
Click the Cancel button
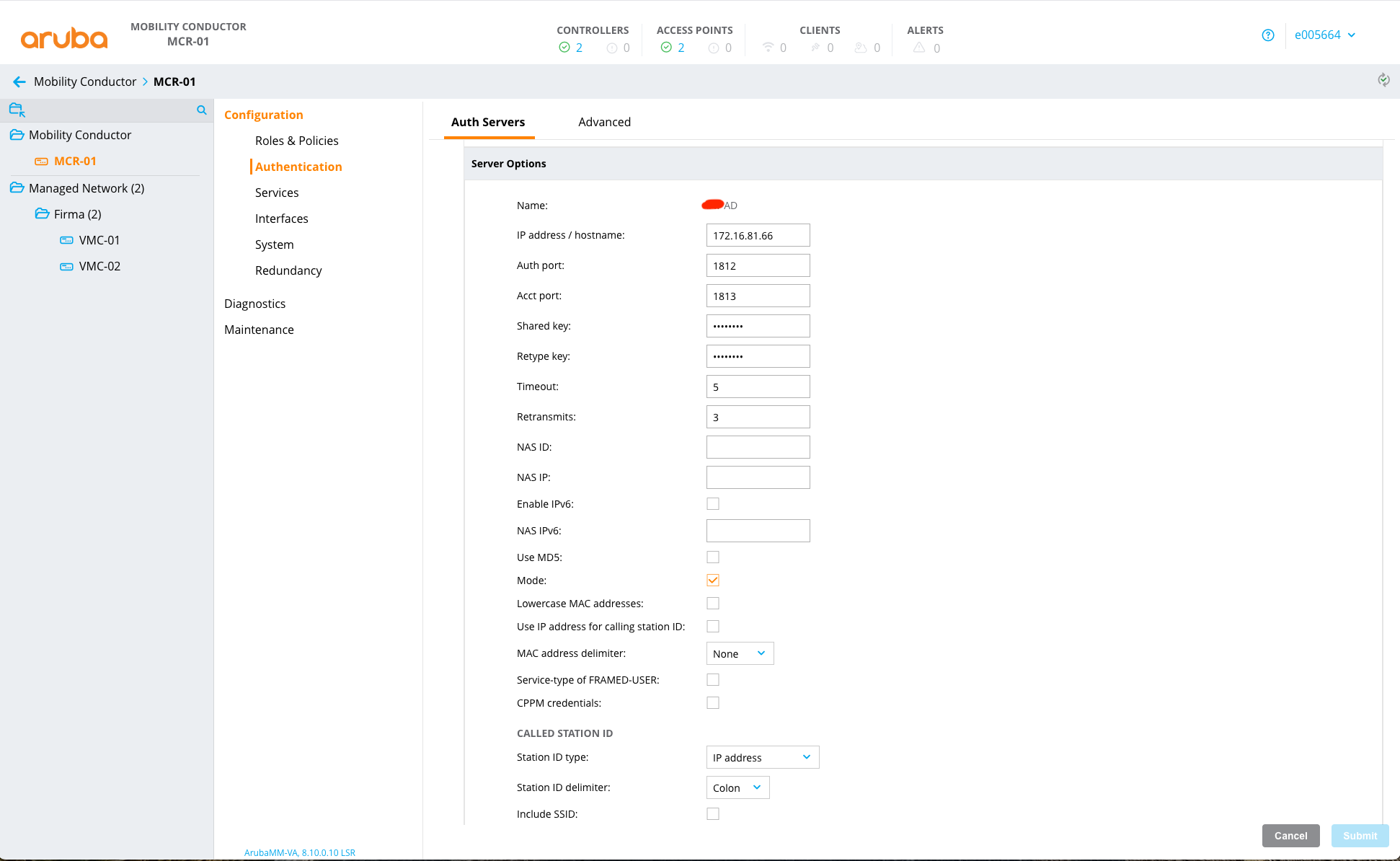1290,836
